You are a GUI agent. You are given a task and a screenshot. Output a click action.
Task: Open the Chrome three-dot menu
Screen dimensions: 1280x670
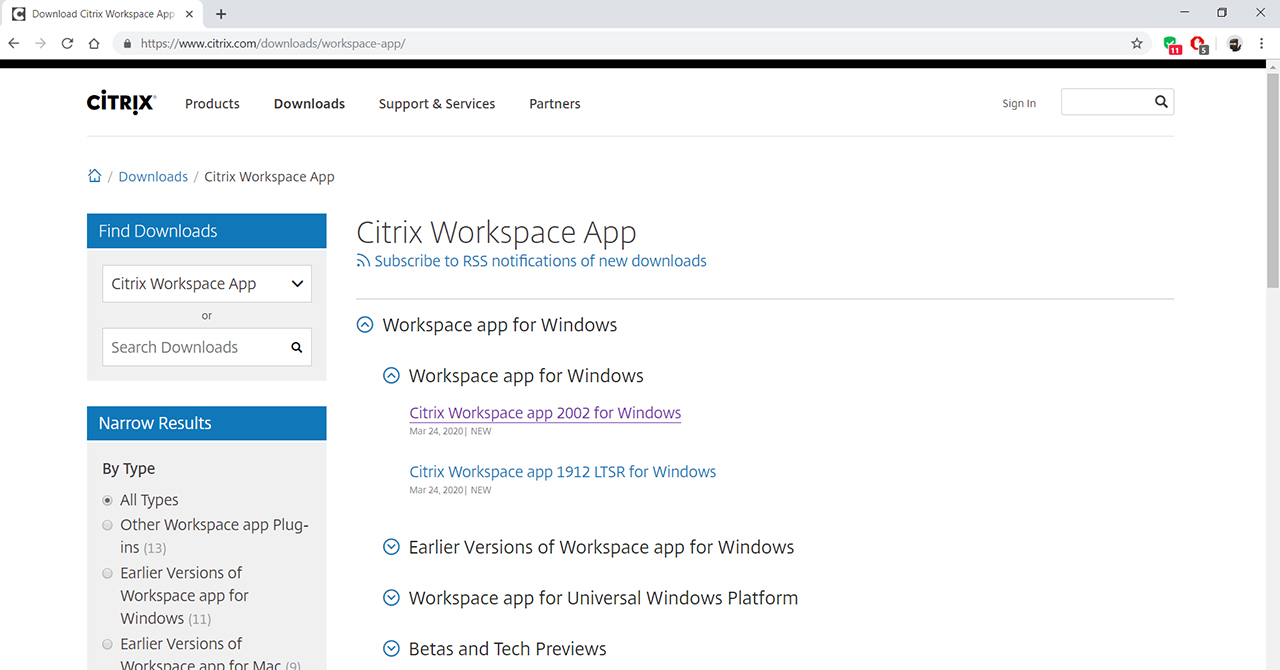click(1263, 44)
